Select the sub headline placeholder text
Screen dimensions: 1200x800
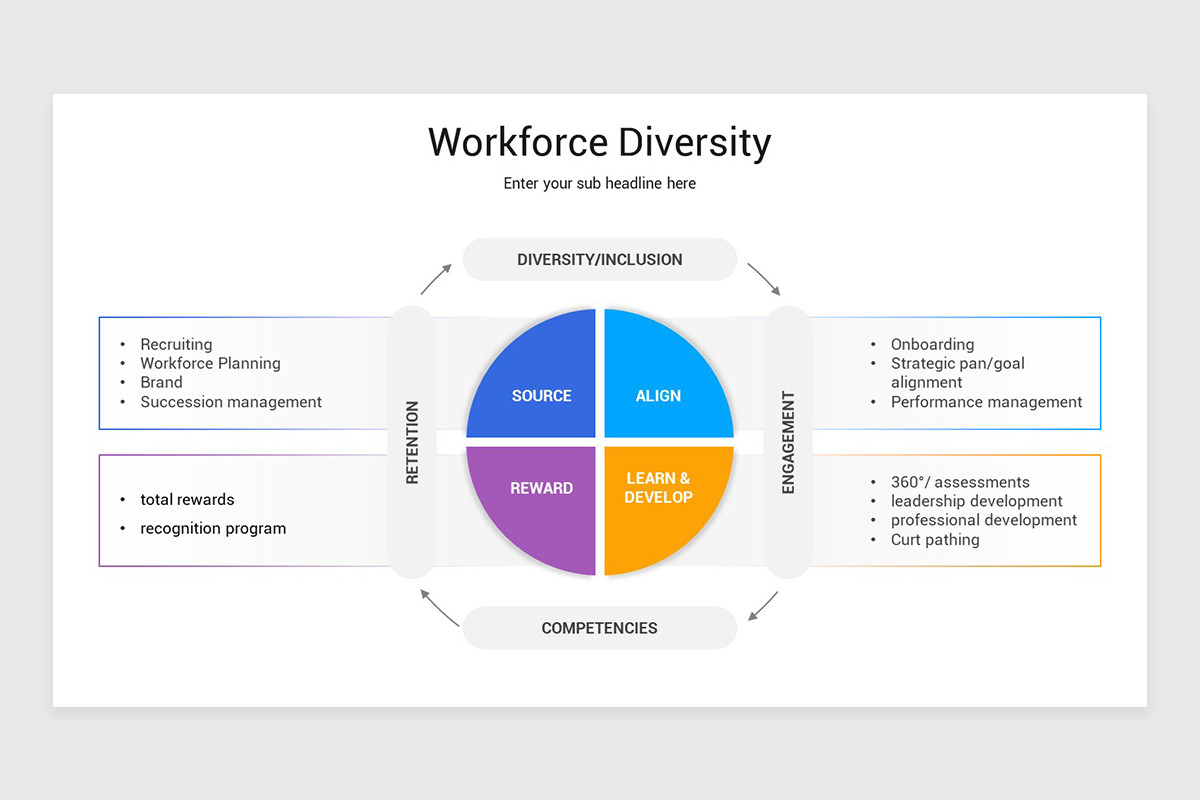click(x=599, y=184)
